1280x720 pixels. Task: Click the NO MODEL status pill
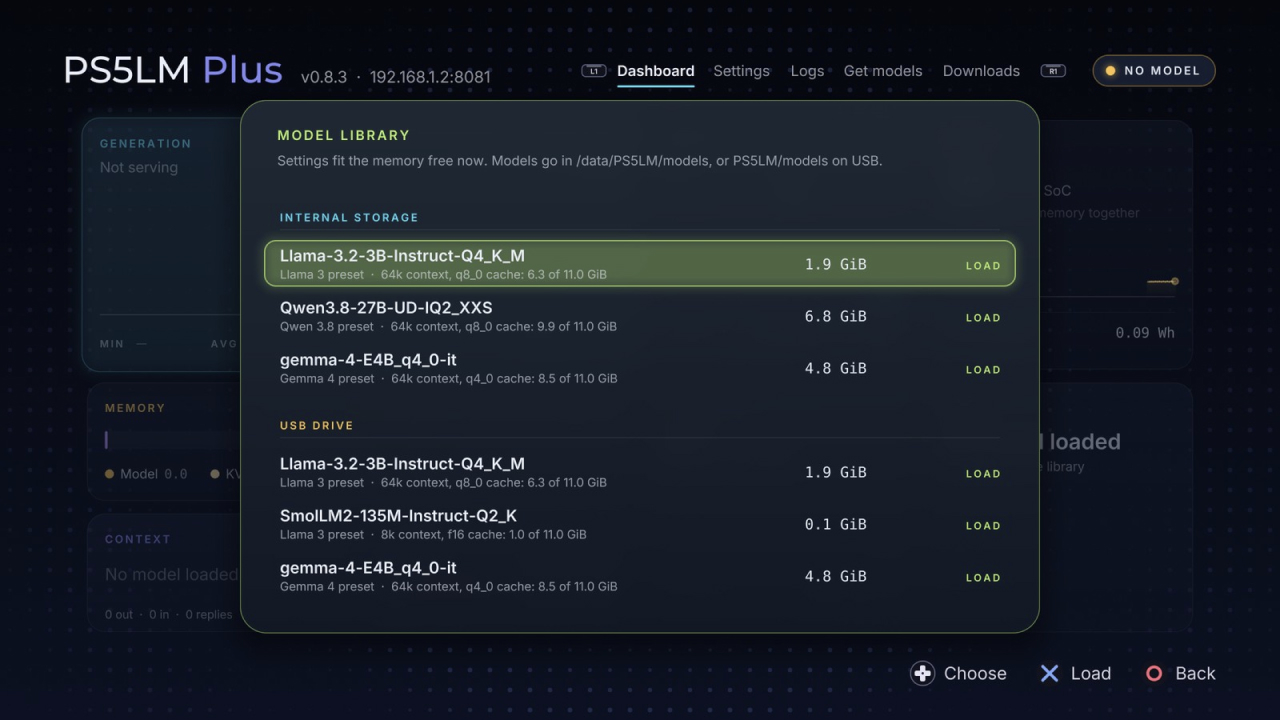pyautogui.click(x=1154, y=71)
